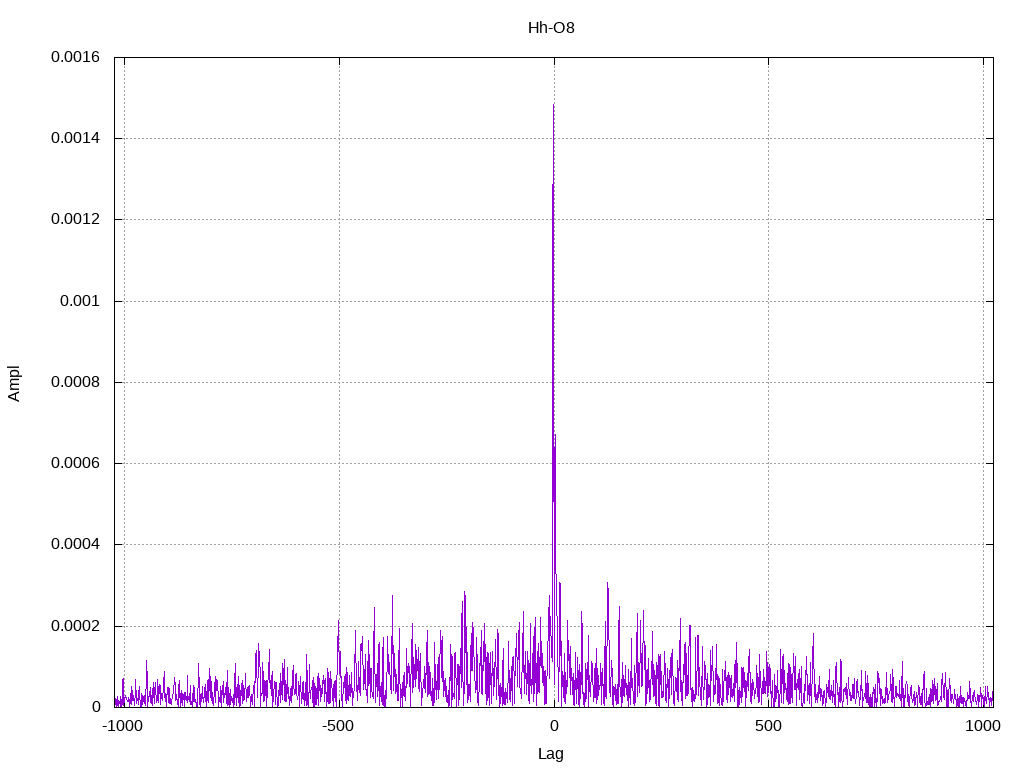Click the -1000 x-axis tick label
The height and width of the screenshot is (768, 1024).
pyautogui.click(x=122, y=726)
